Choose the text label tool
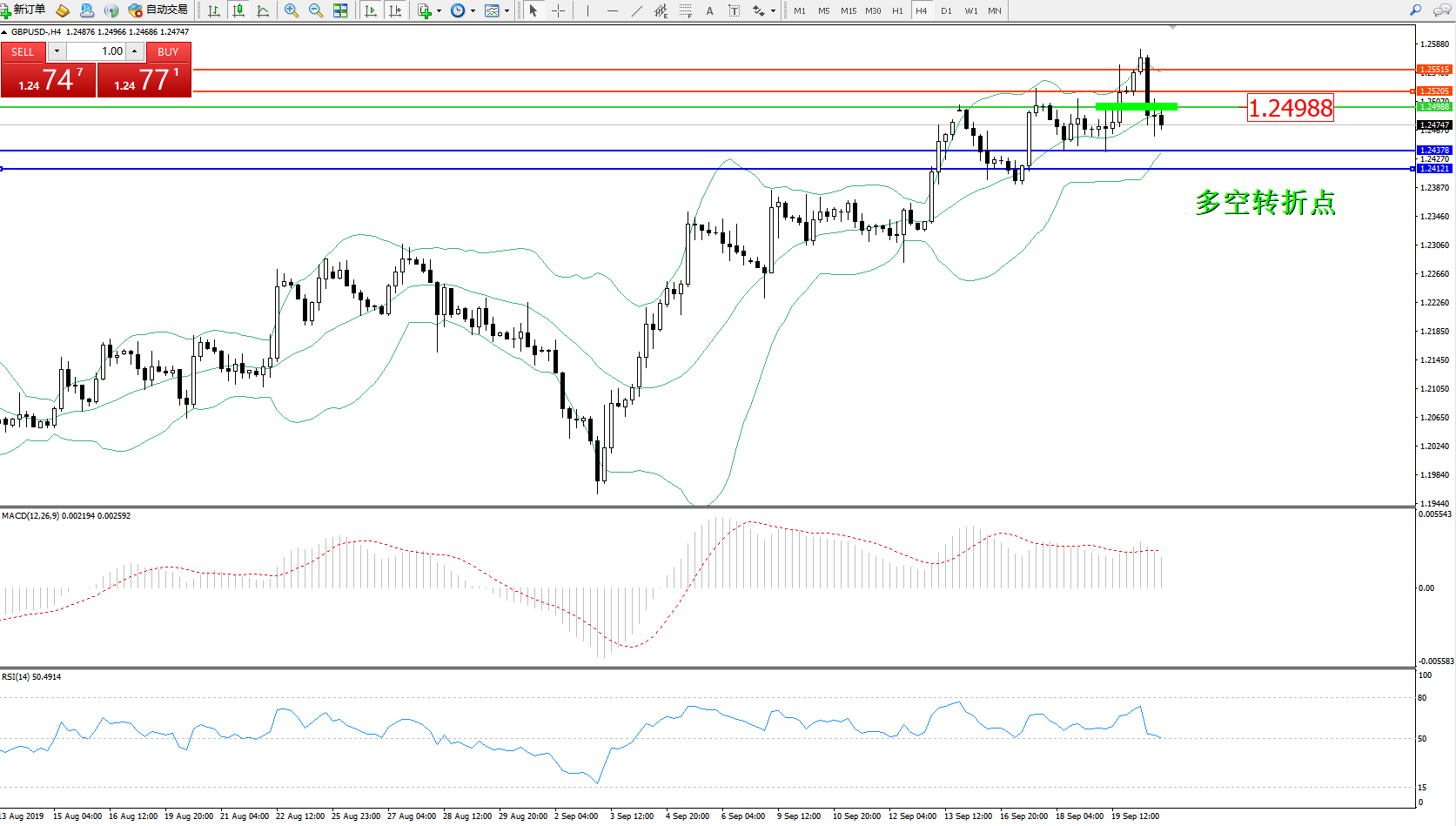The width and height of the screenshot is (1456, 826). click(x=734, y=10)
